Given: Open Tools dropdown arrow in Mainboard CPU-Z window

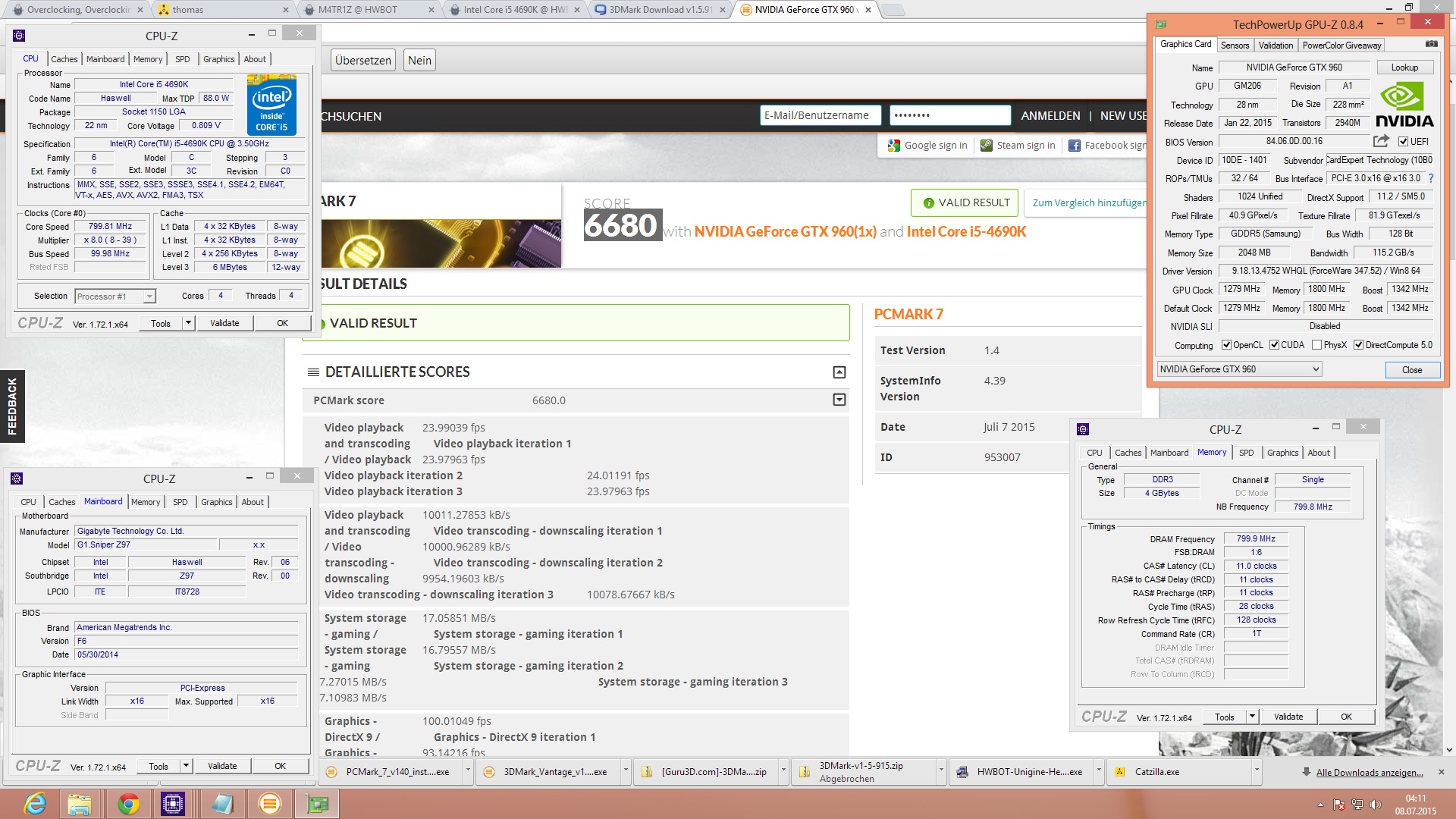Looking at the screenshot, I should (x=186, y=766).
